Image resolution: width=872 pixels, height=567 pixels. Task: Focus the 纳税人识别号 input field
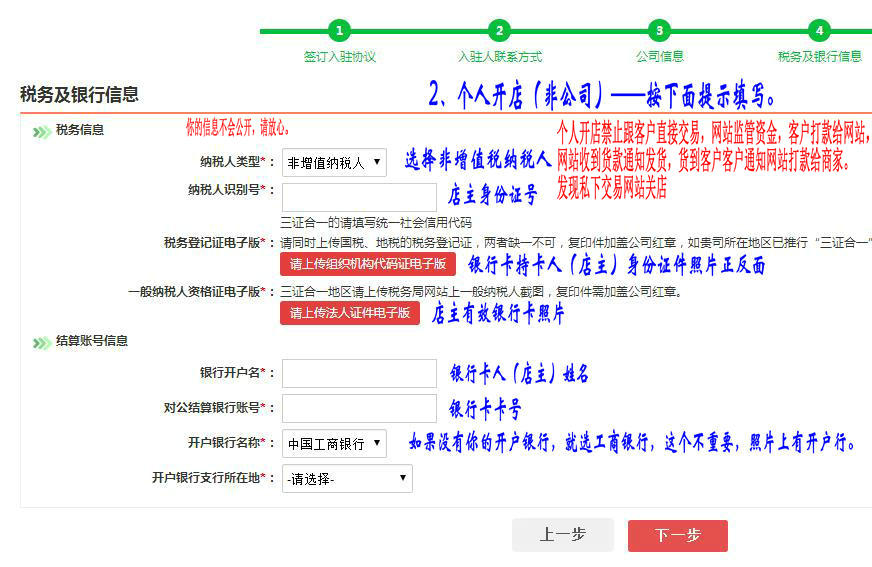click(359, 197)
